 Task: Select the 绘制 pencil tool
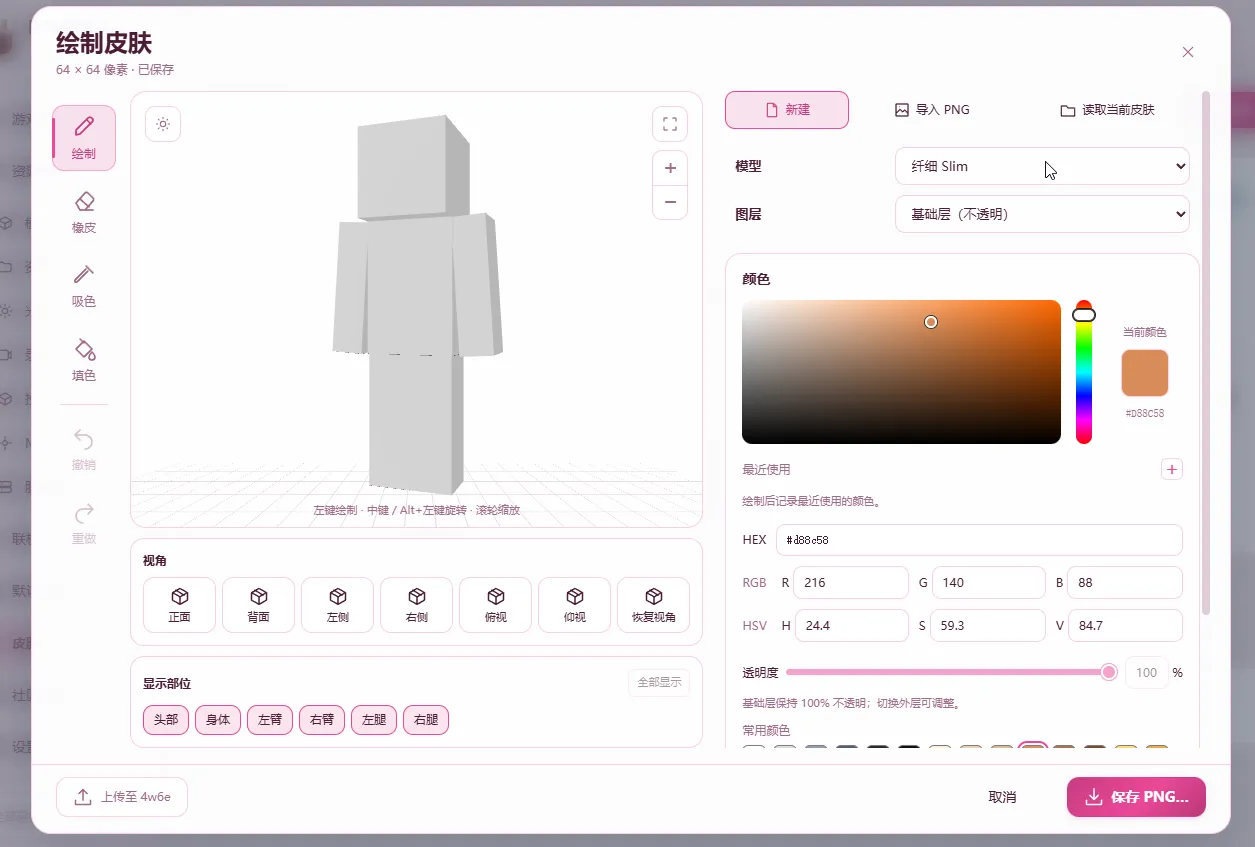(x=84, y=138)
